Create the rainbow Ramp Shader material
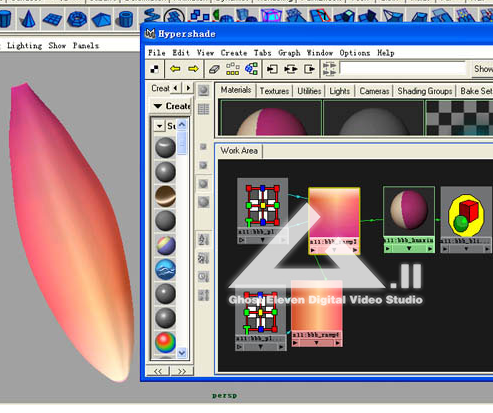The width and height of the screenshot is (493, 413). pos(165,342)
